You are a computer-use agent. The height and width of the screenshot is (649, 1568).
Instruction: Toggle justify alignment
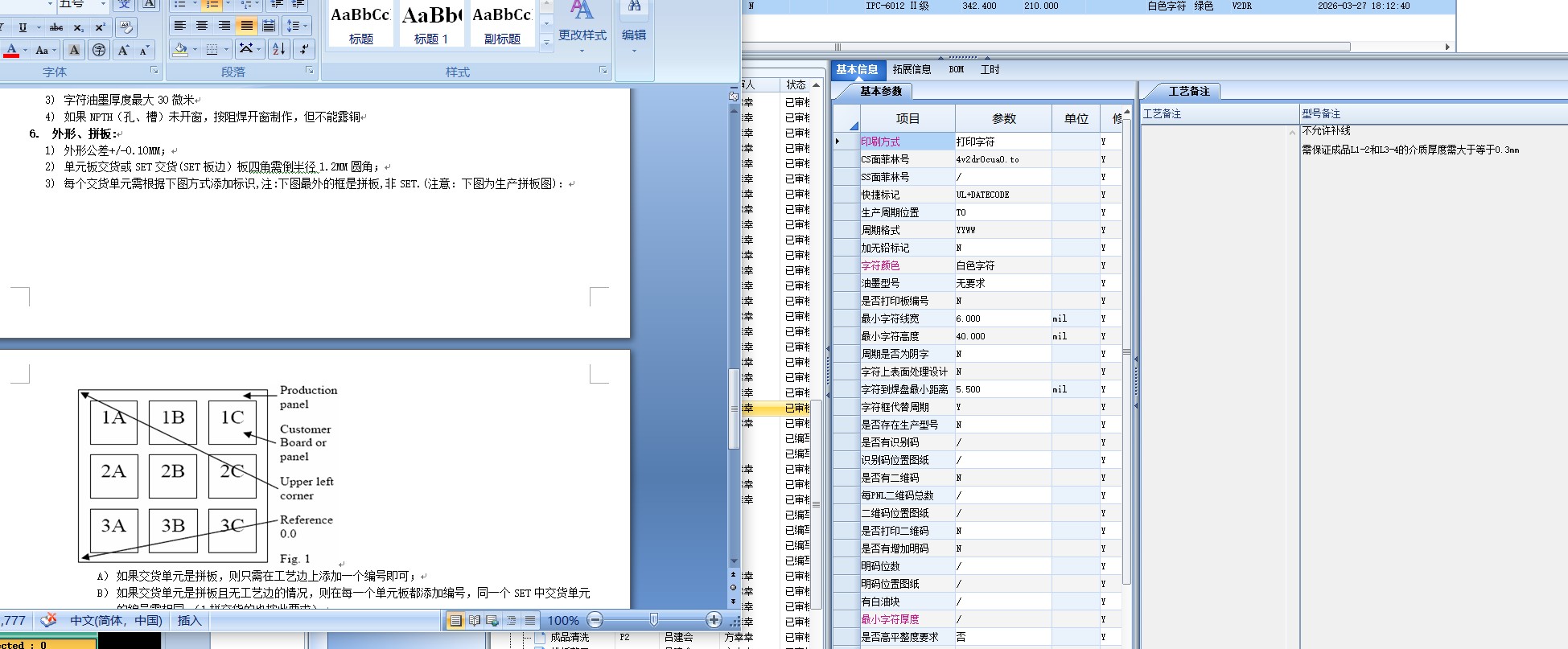[x=247, y=27]
